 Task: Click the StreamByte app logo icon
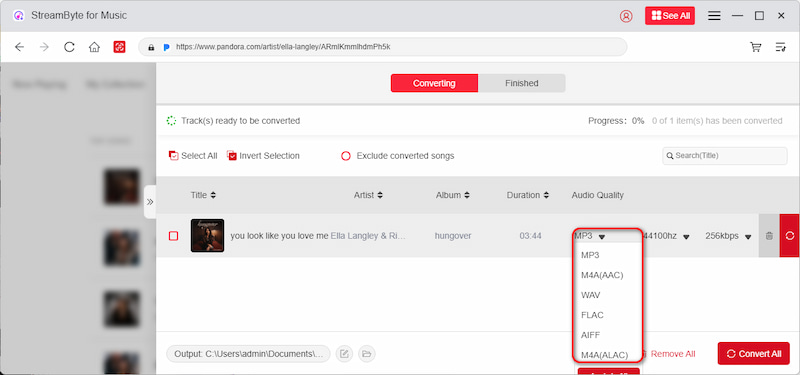pyautogui.click(x=18, y=16)
